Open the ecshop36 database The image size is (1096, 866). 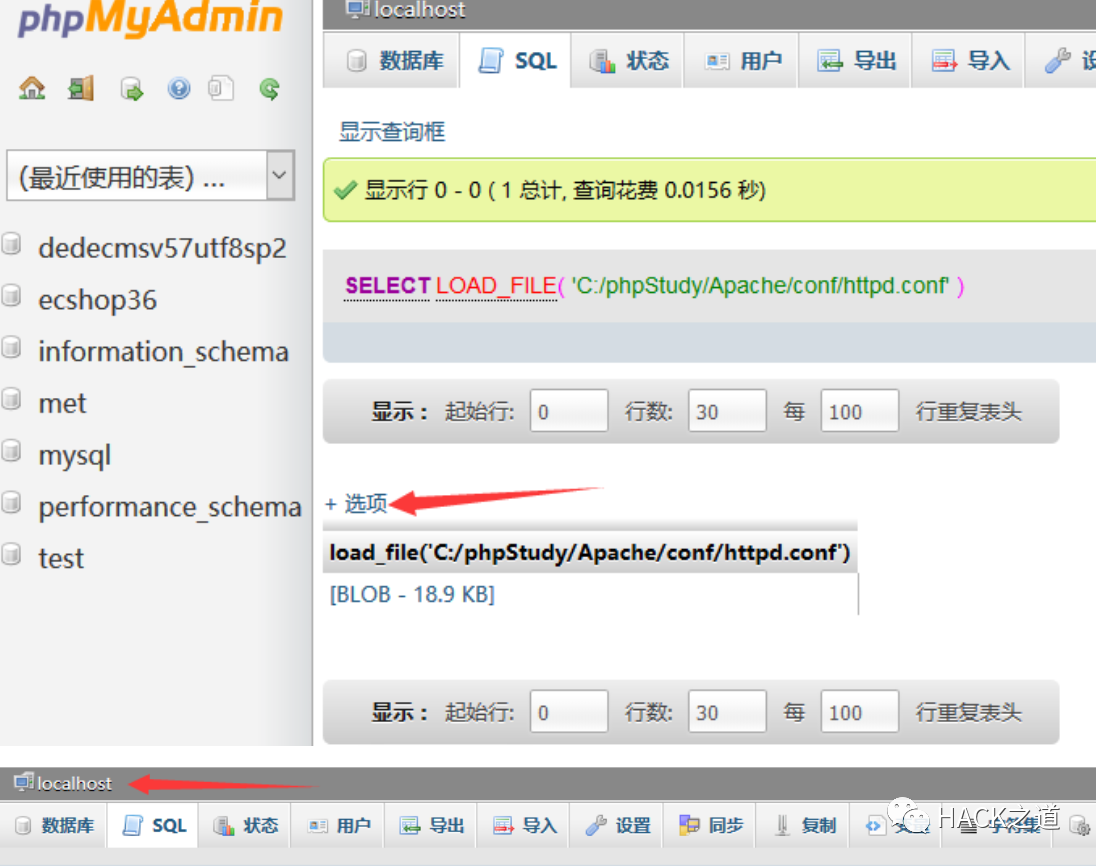(x=97, y=300)
